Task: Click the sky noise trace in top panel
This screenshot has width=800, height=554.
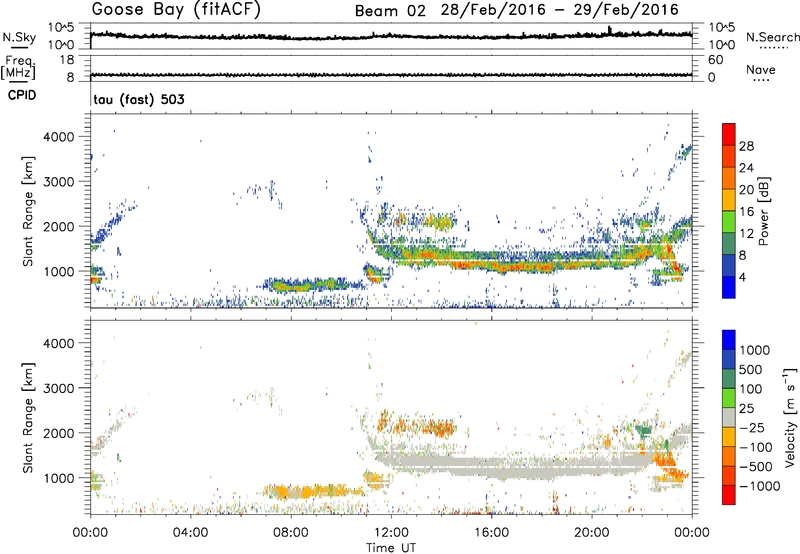Action: pyautogui.click(x=391, y=36)
